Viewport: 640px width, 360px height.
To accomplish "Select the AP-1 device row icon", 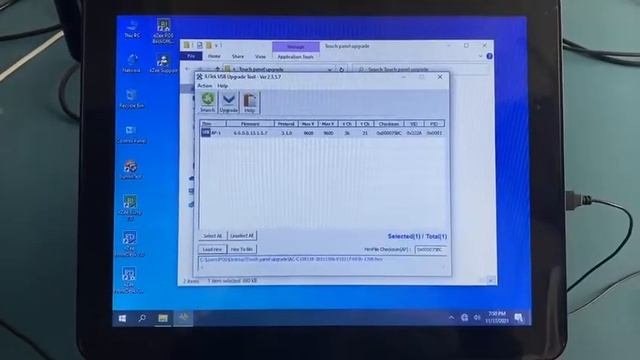I will click(206, 133).
